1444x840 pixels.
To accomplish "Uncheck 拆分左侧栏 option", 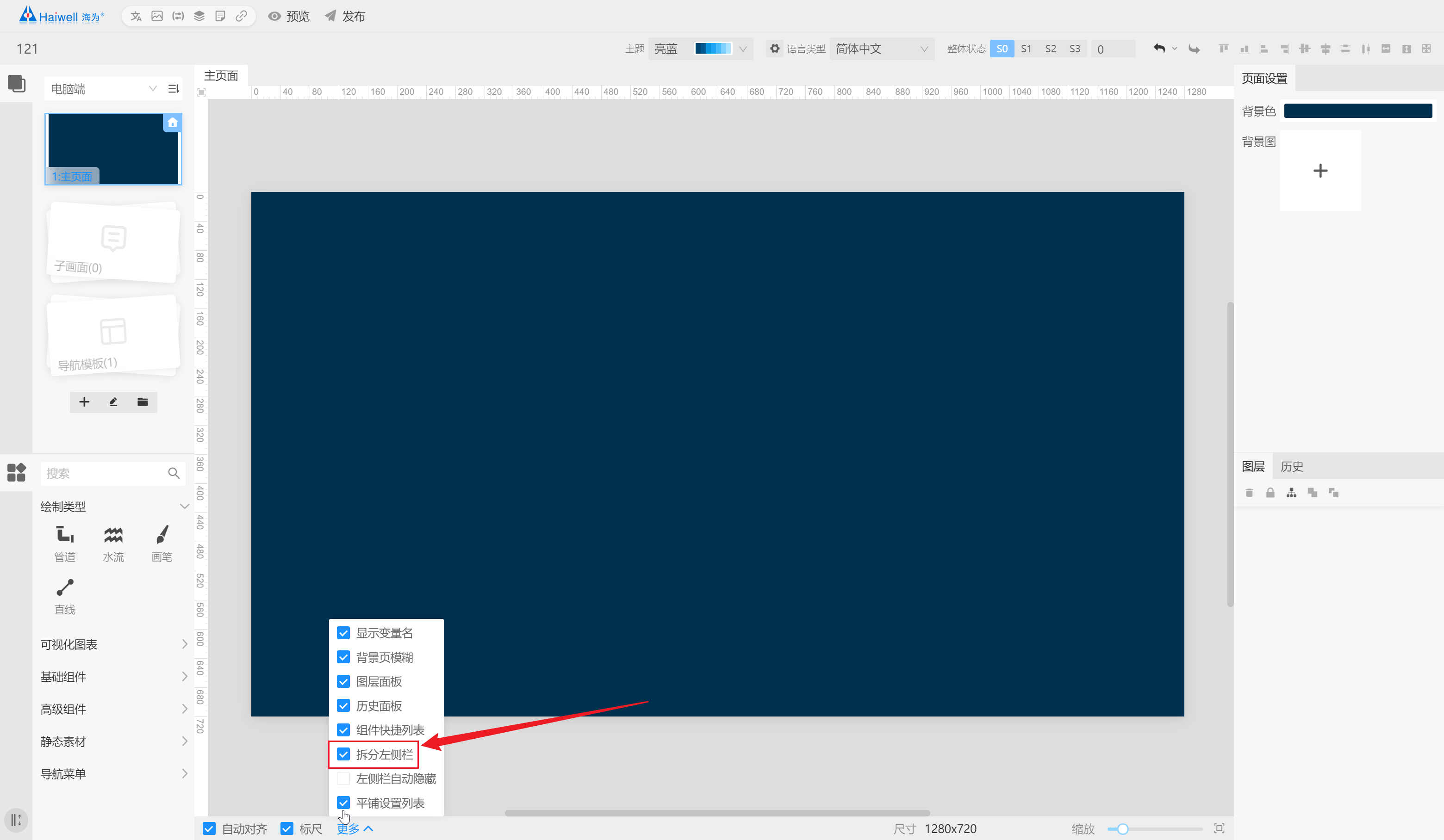I will 343,754.
